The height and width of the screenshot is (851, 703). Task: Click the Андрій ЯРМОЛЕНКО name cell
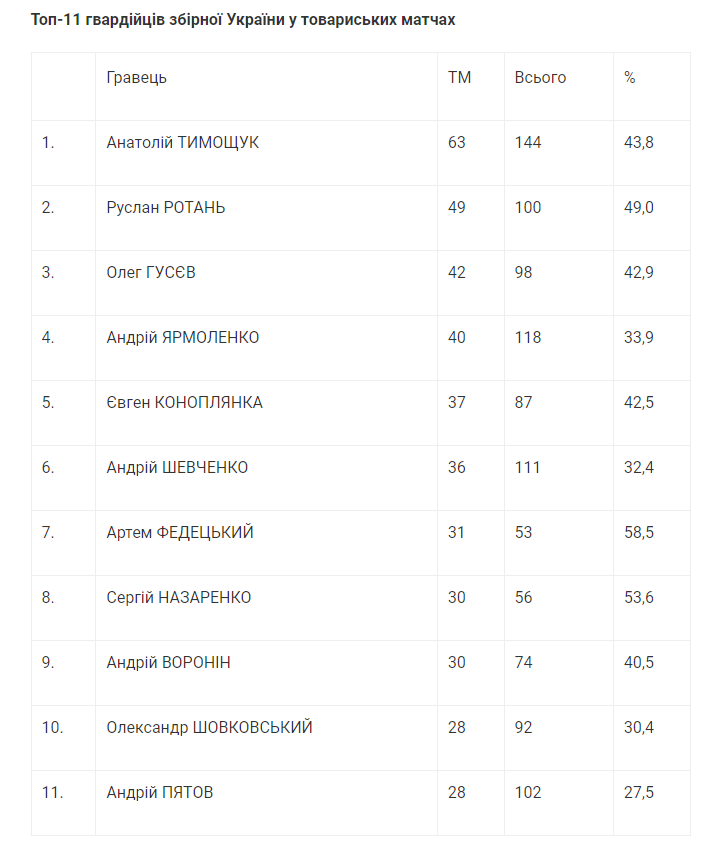pos(183,338)
